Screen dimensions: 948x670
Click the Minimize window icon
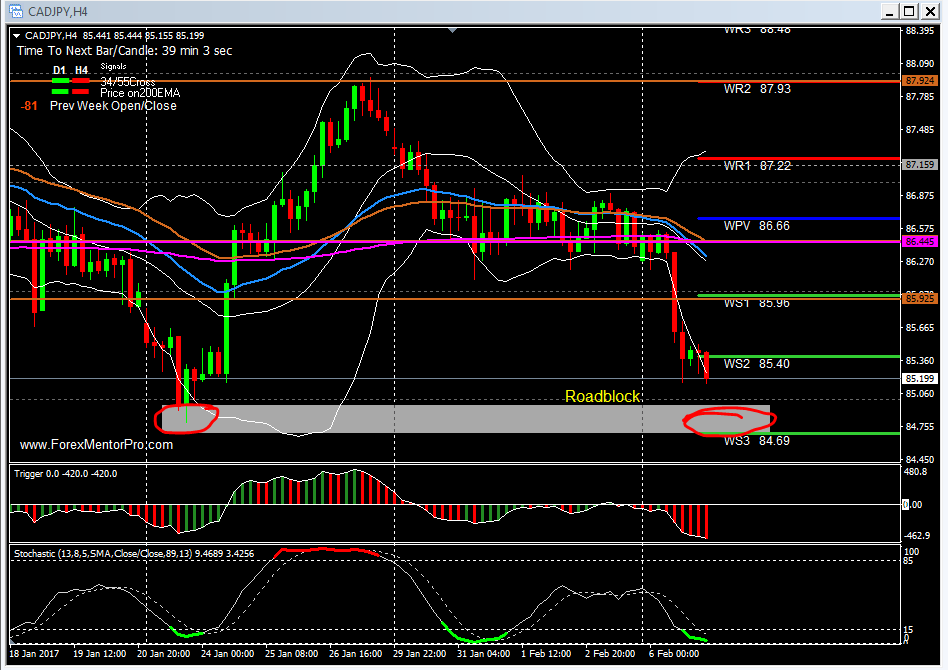(890, 12)
